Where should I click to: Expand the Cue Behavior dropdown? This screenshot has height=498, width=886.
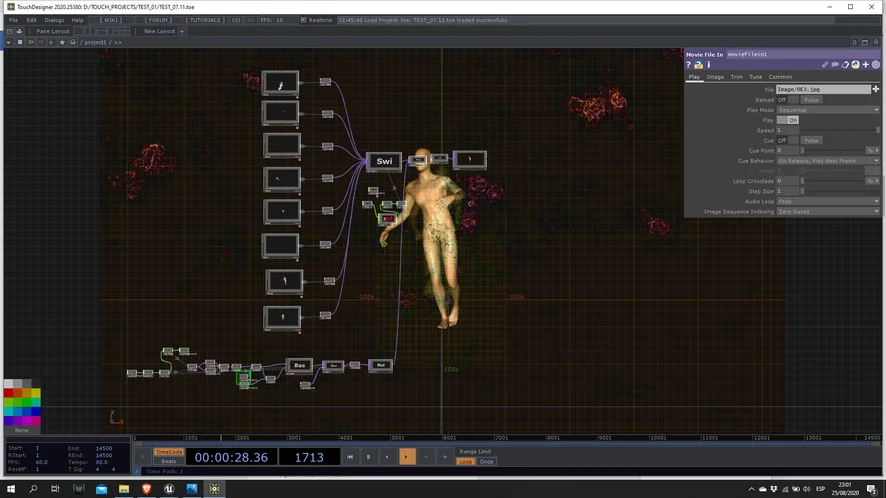827,160
